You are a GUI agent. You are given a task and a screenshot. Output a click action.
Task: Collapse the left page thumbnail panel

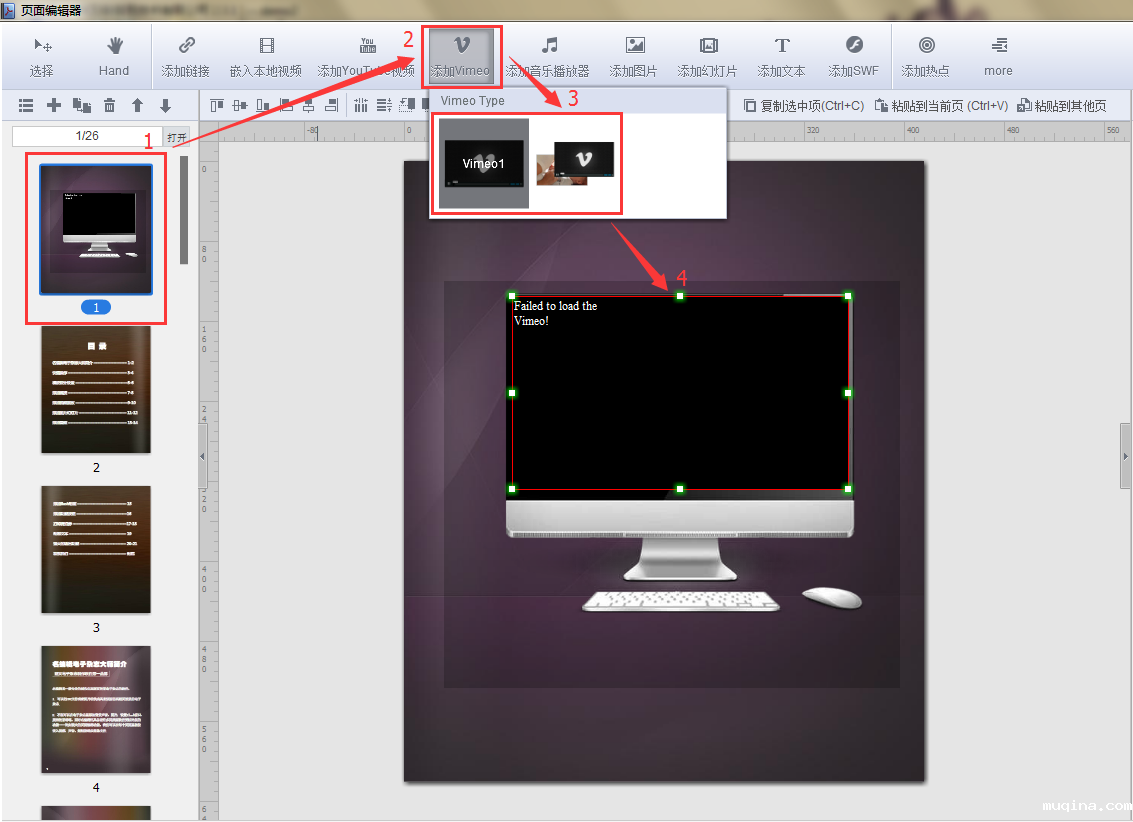203,455
